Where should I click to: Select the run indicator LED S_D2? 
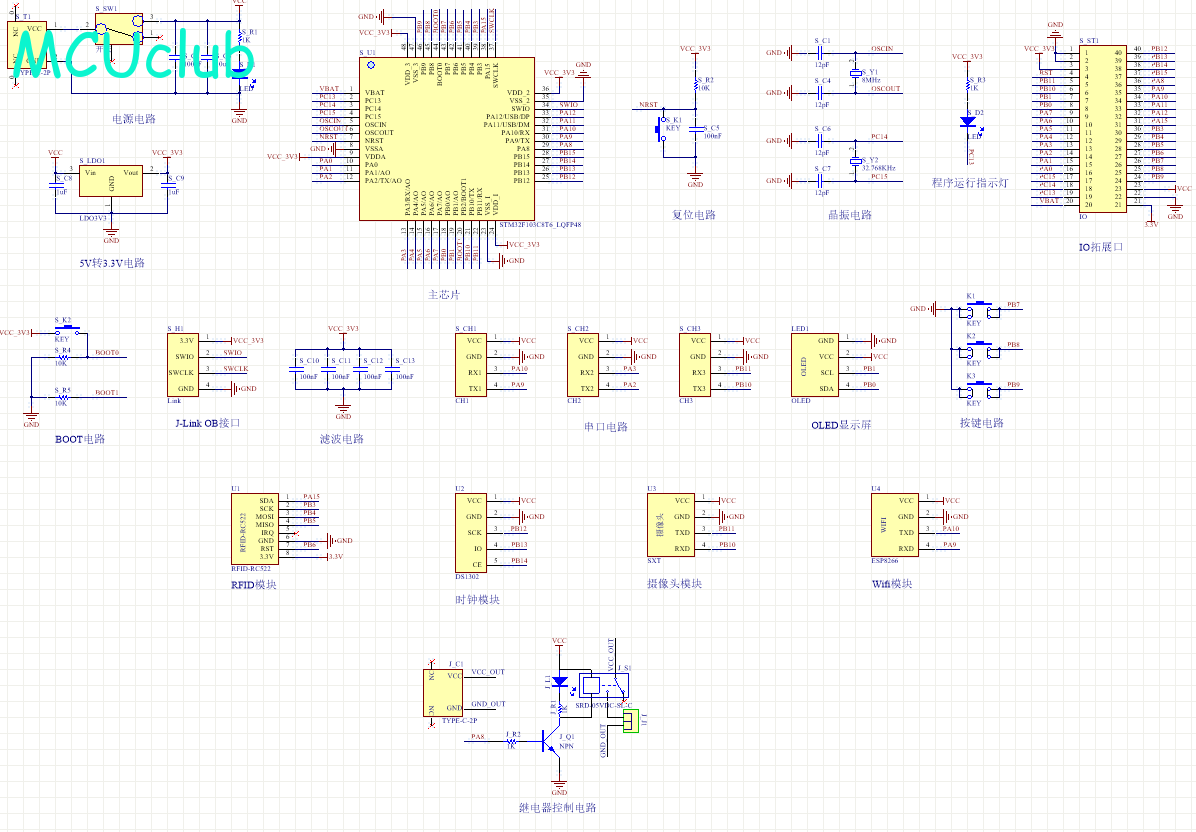click(968, 122)
